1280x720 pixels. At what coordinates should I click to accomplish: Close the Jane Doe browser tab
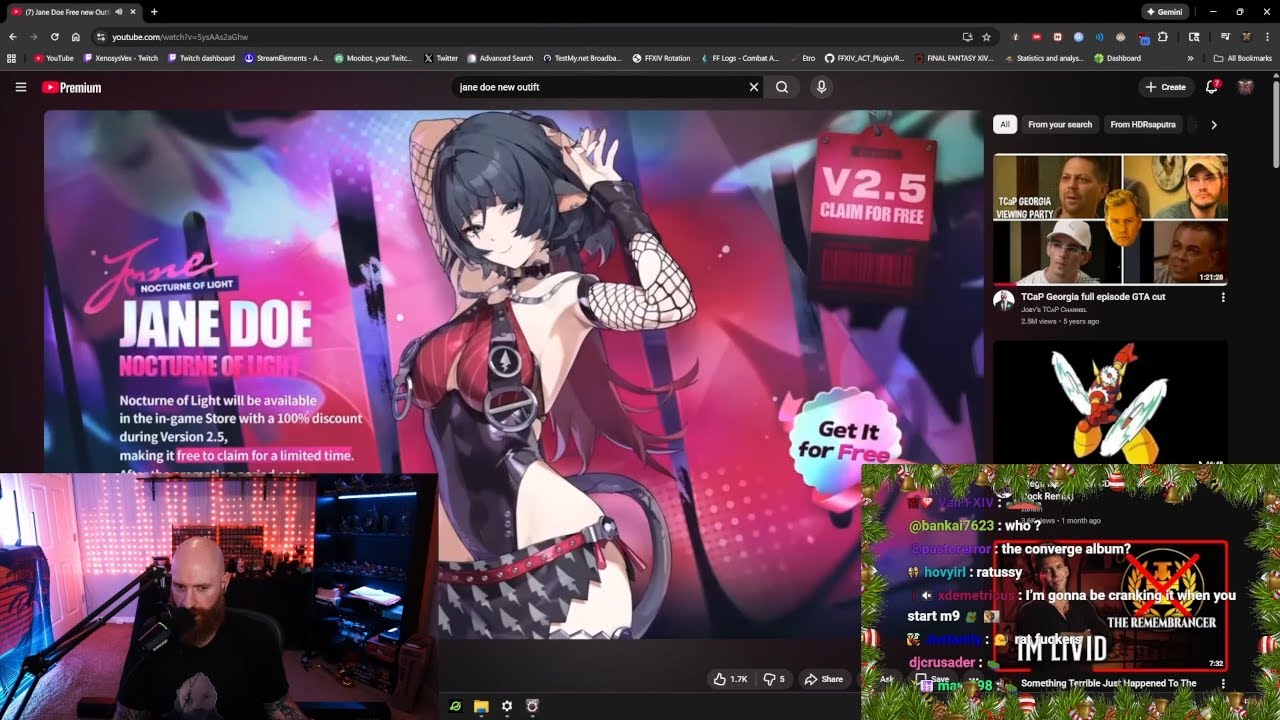(x=133, y=11)
